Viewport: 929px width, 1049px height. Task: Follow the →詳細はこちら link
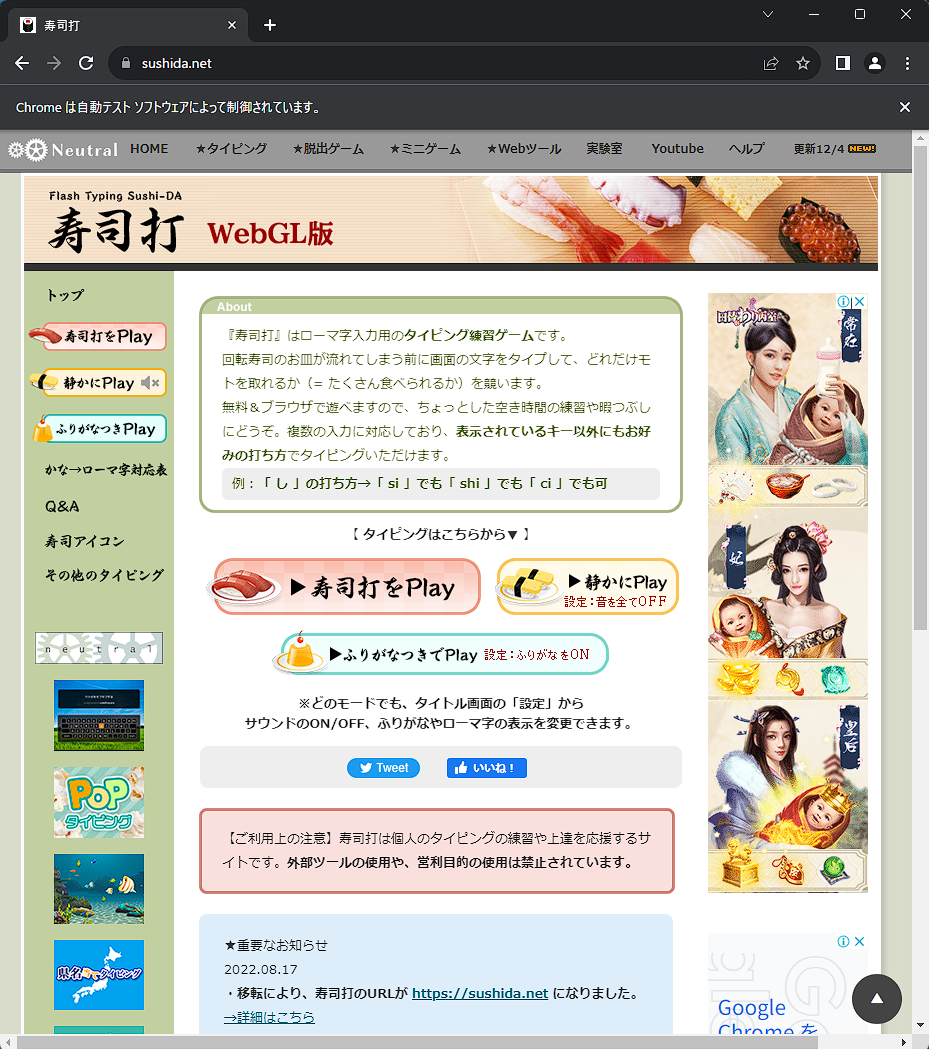click(x=268, y=1016)
